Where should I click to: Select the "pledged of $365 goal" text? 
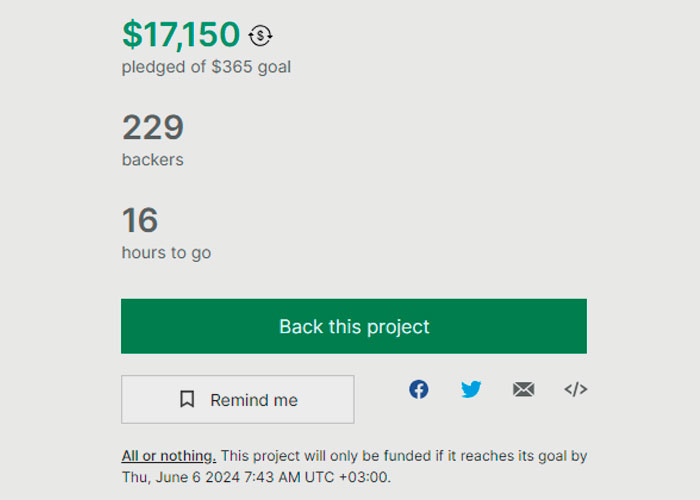click(206, 68)
